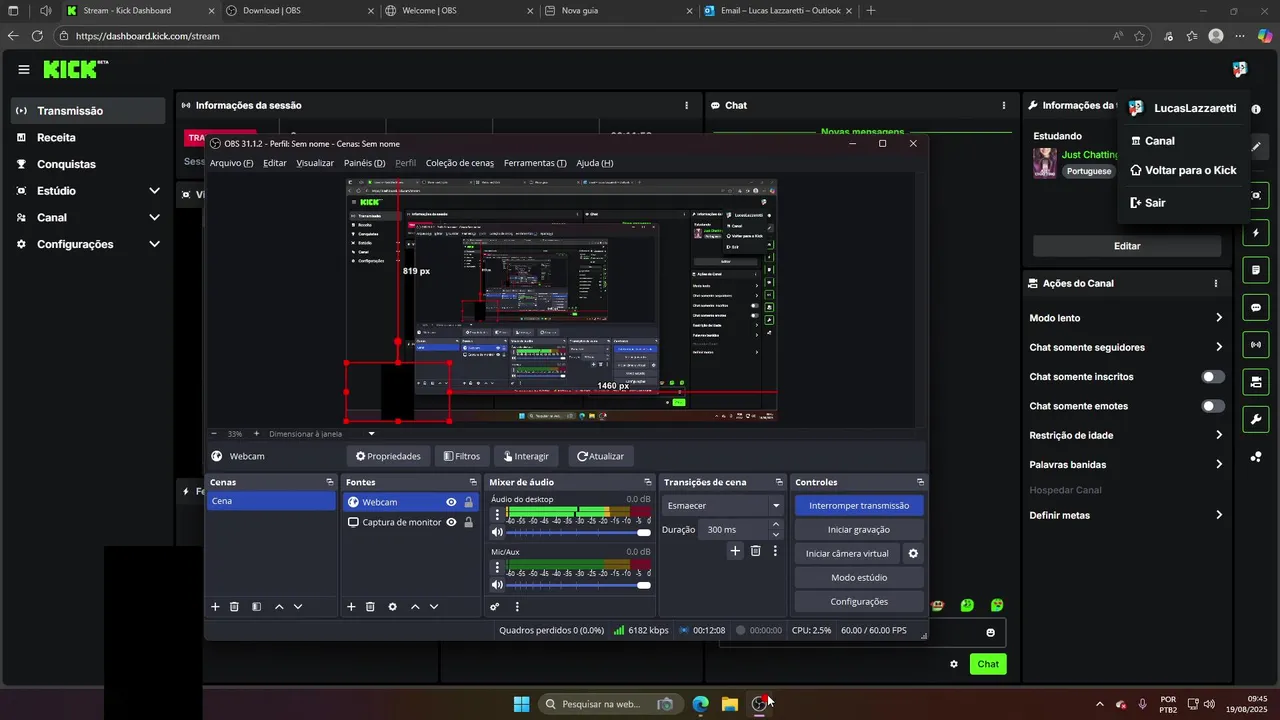Open virtual camera settings gear

[913, 553]
